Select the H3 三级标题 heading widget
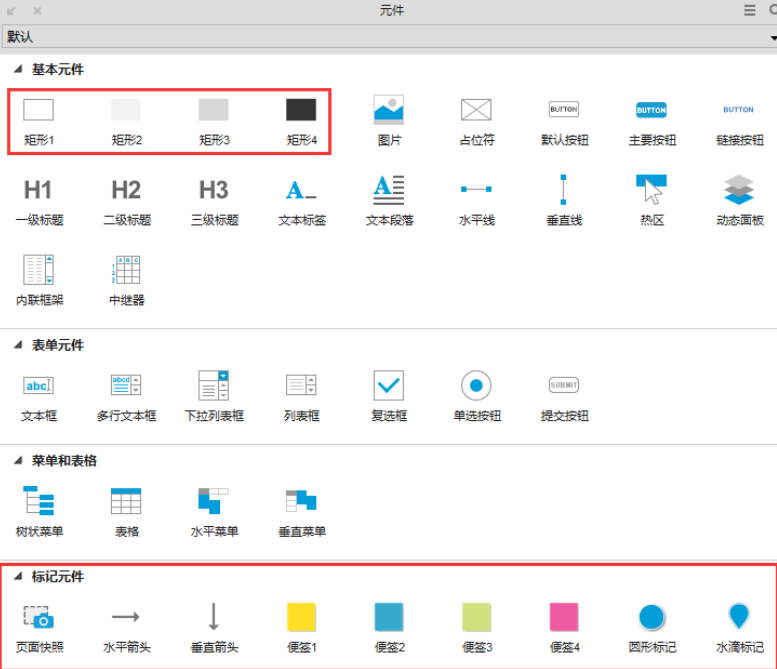The image size is (777, 669). tap(214, 202)
